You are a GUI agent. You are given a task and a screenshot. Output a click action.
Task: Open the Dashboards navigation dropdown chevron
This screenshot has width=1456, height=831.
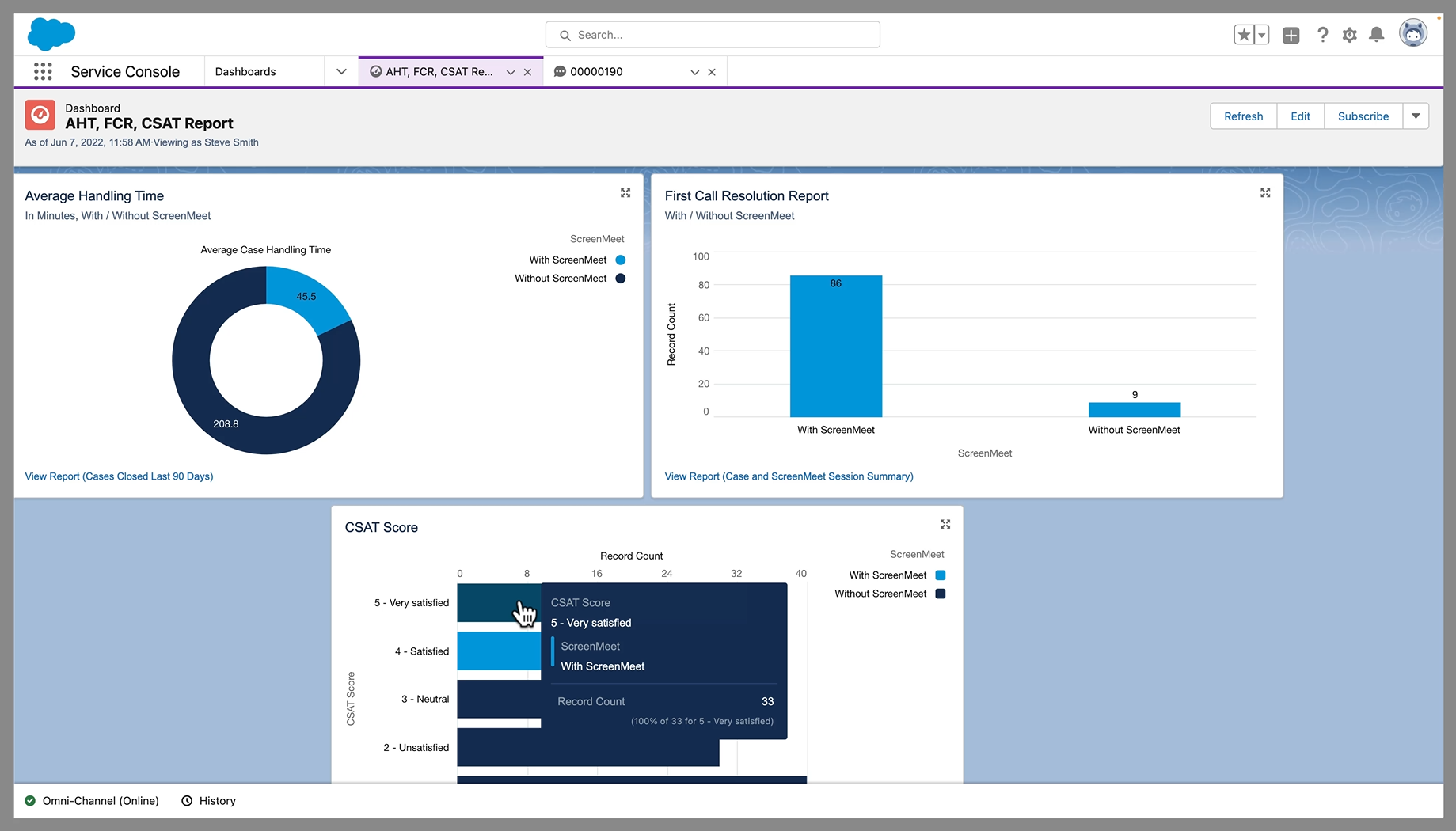[341, 71]
